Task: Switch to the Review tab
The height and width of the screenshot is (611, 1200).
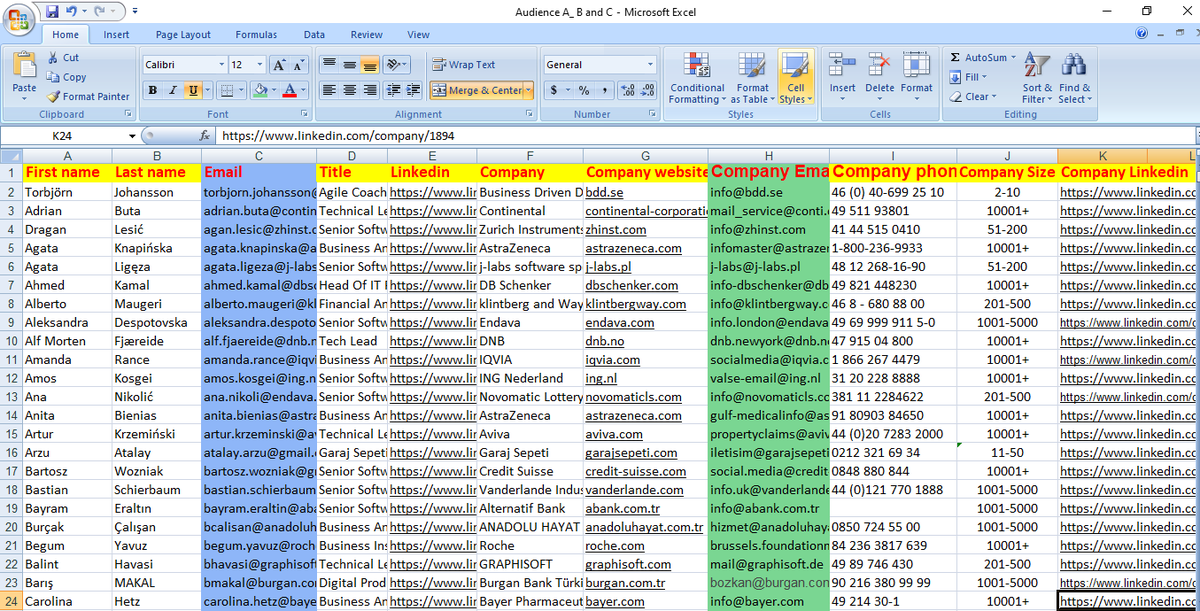Action: [x=366, y=34]
